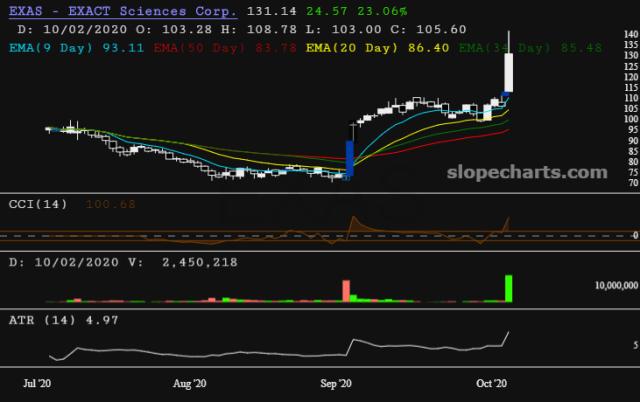Click the tall red September volume bar
The width and height of the screenshot is (640, 402).
click(347, 290)
